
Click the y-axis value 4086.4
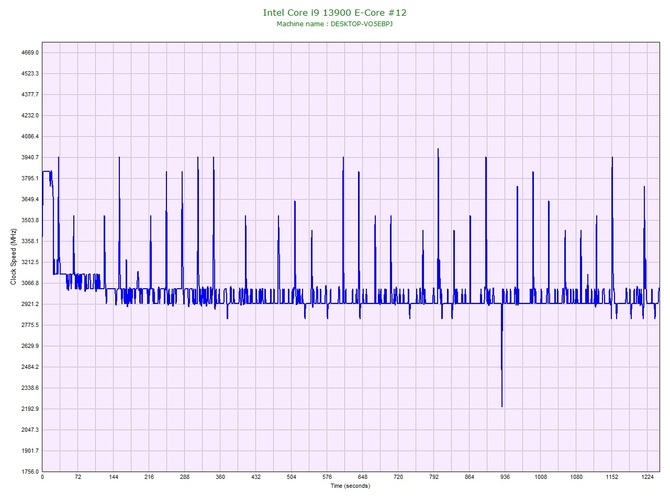click(30, 136)
